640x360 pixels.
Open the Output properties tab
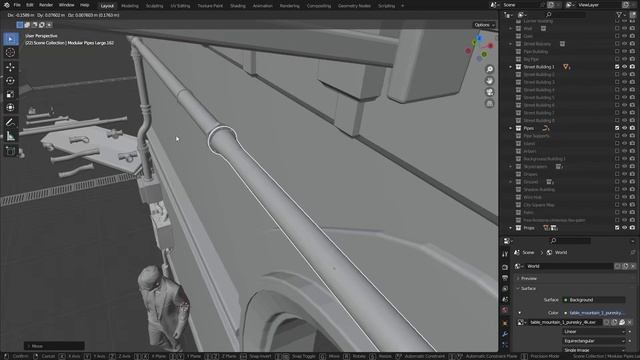tap(505, 278)
